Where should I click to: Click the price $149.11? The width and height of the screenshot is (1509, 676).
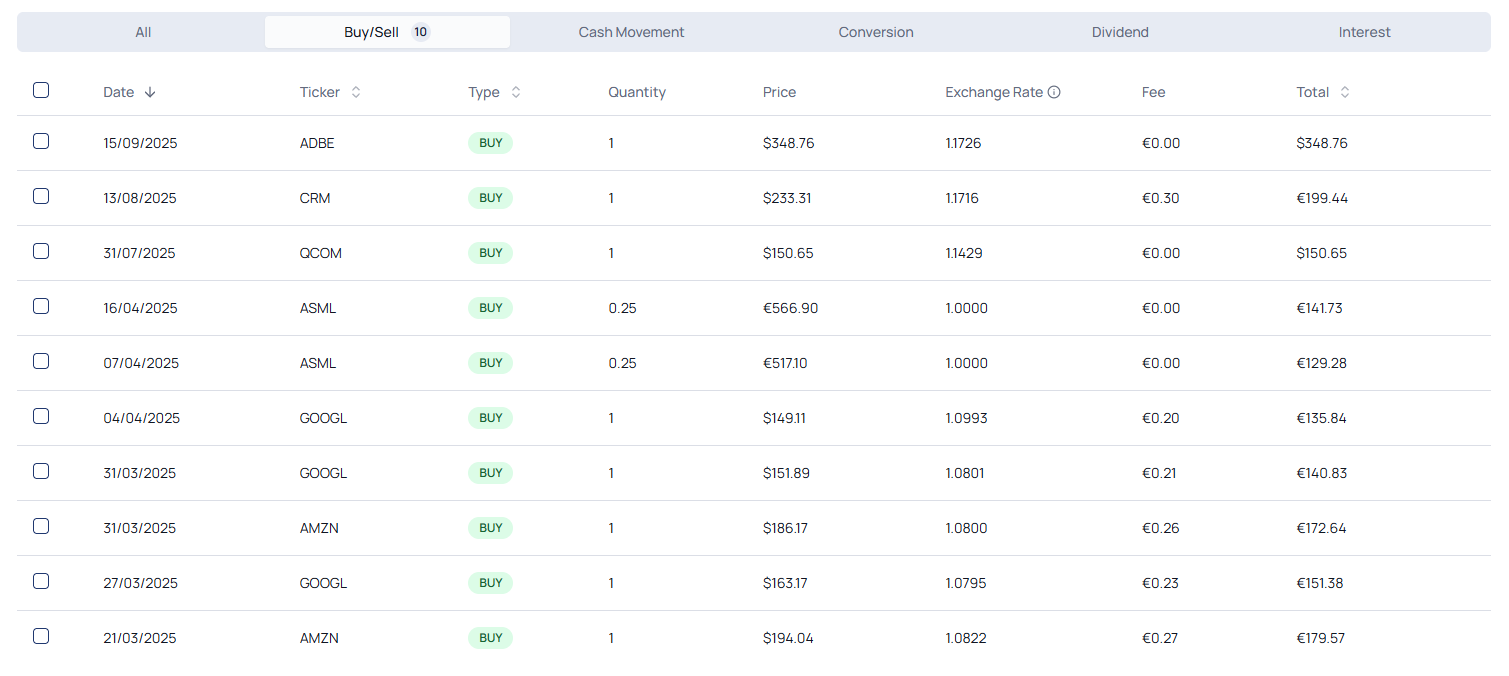point(784,418)
